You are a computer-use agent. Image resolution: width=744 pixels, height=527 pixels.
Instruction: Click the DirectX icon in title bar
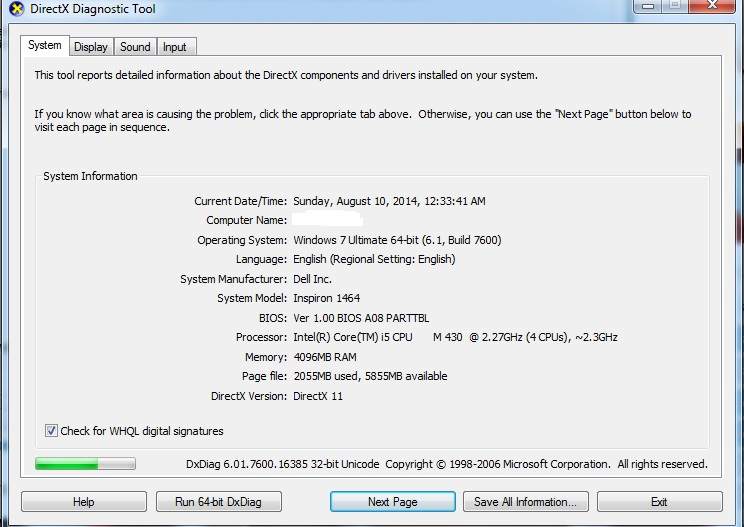16,9
